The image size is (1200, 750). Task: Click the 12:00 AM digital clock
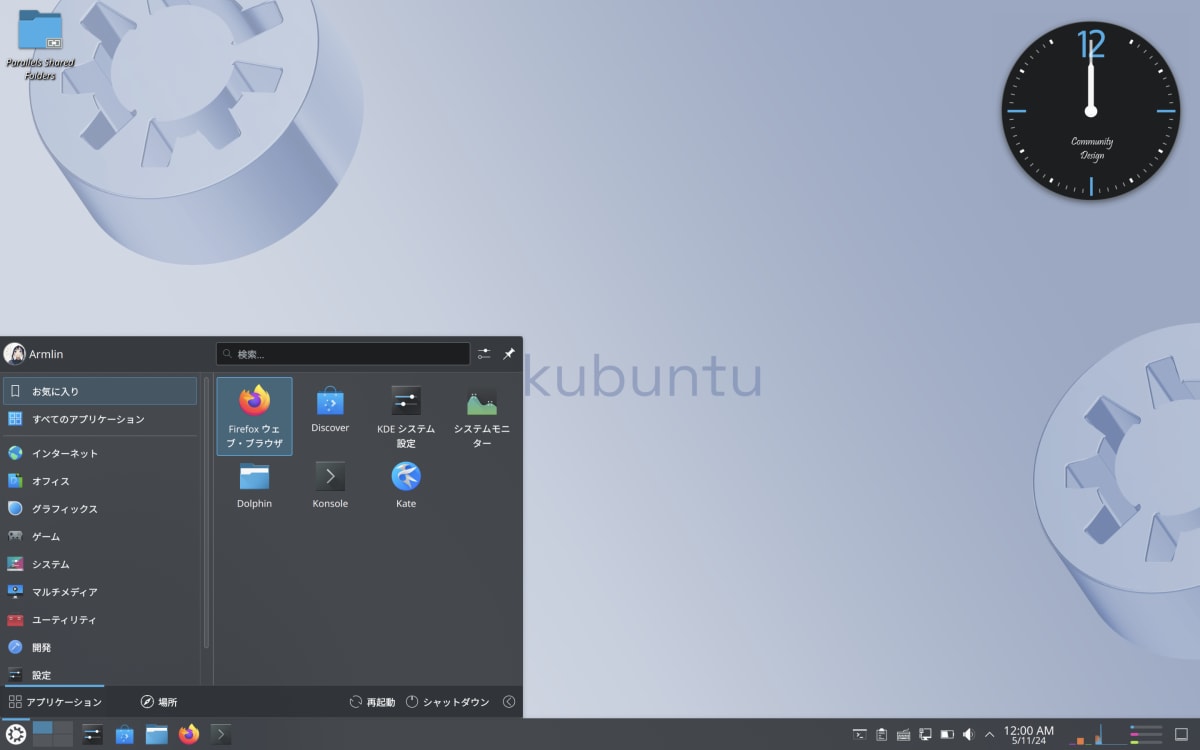(1028, 735)
